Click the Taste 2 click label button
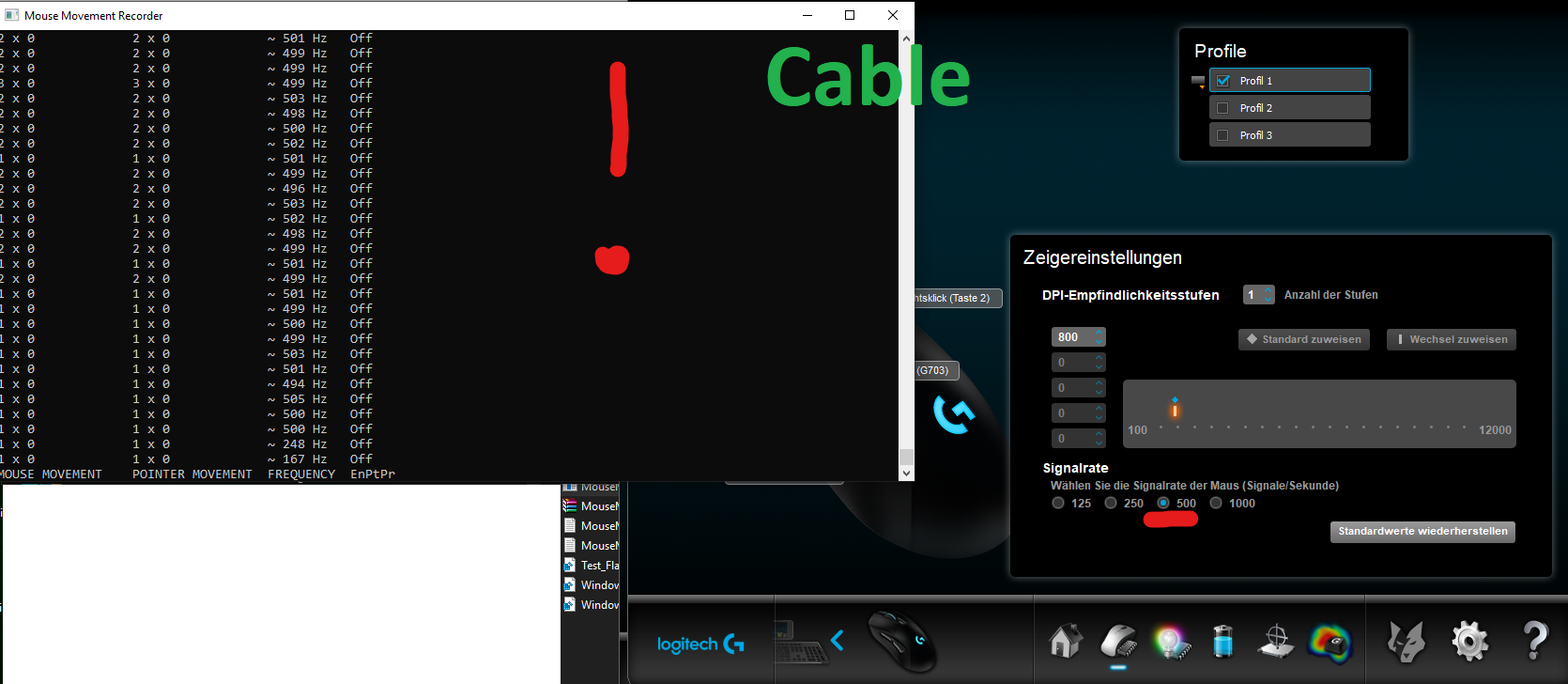The image size is (1568, 684). tap(958, 298)
